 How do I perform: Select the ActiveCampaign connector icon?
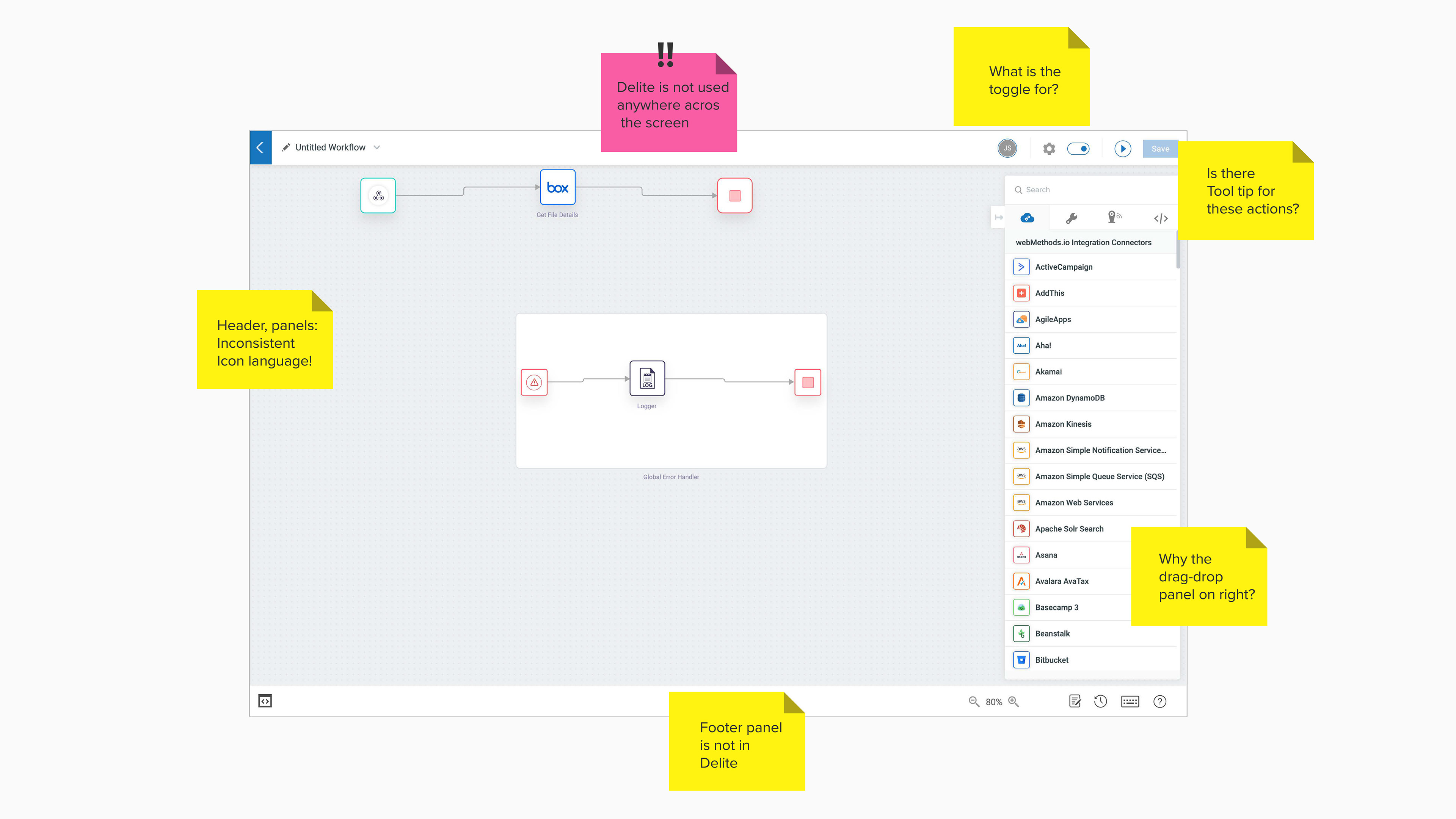coord(1021,267)
